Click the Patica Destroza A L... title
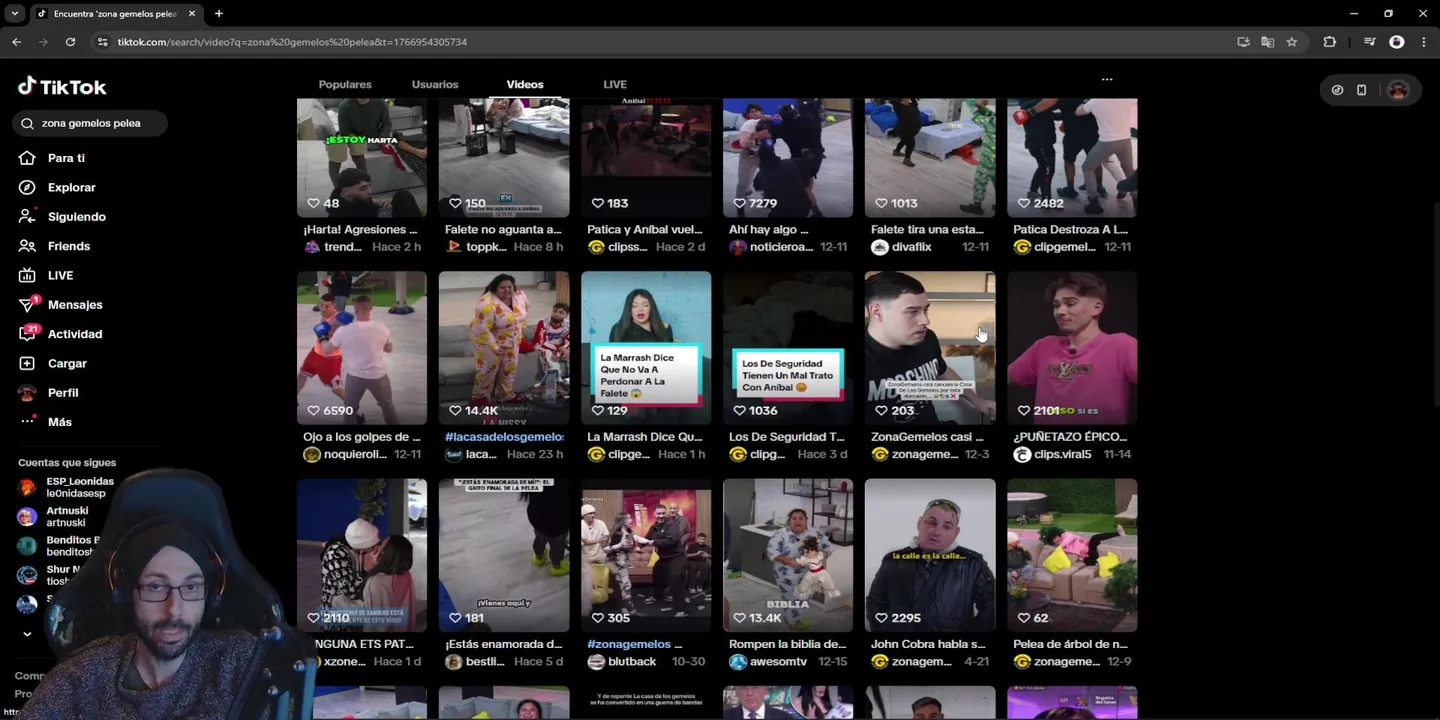 [x=1070, y=230]
